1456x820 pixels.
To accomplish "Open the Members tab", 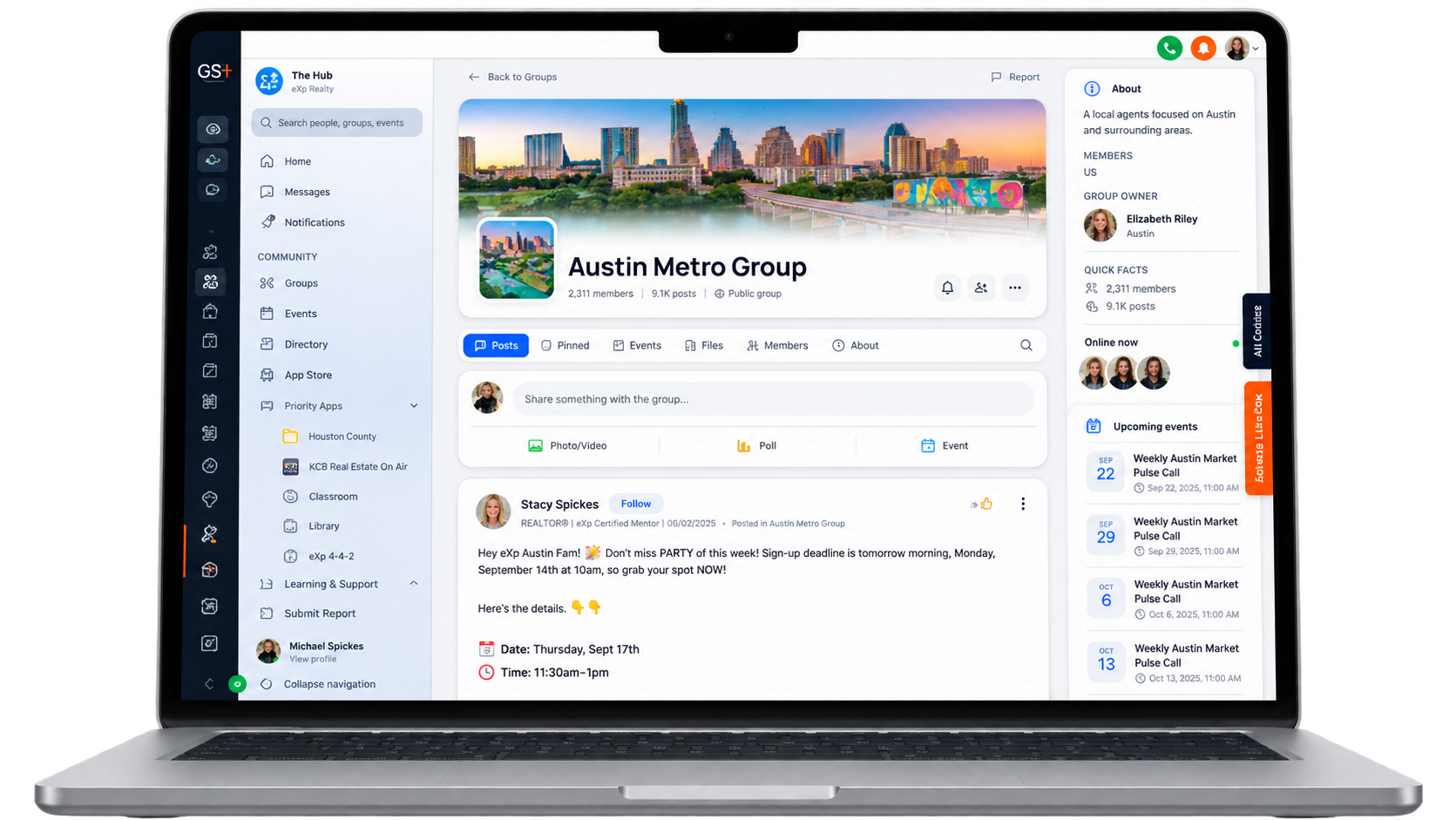I will pyautogui.click(x=777, y=346).
